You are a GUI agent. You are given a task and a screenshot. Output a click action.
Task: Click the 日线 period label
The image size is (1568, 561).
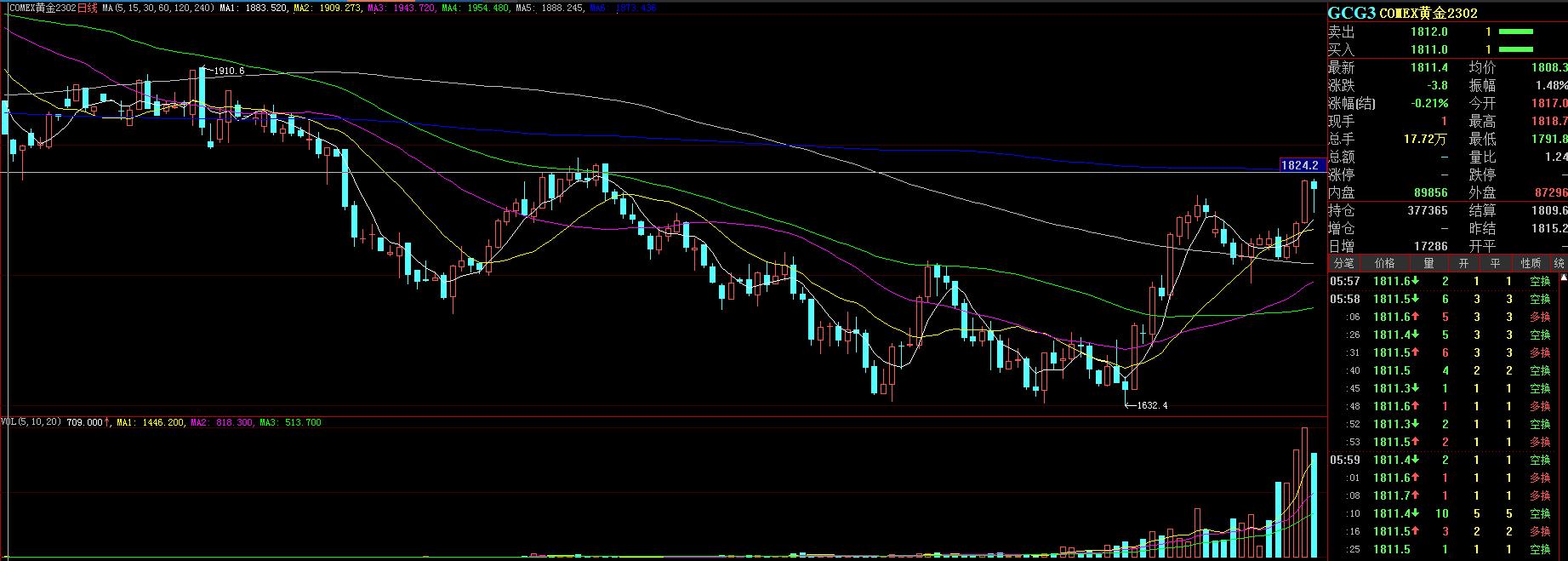(x=88, y=8)
